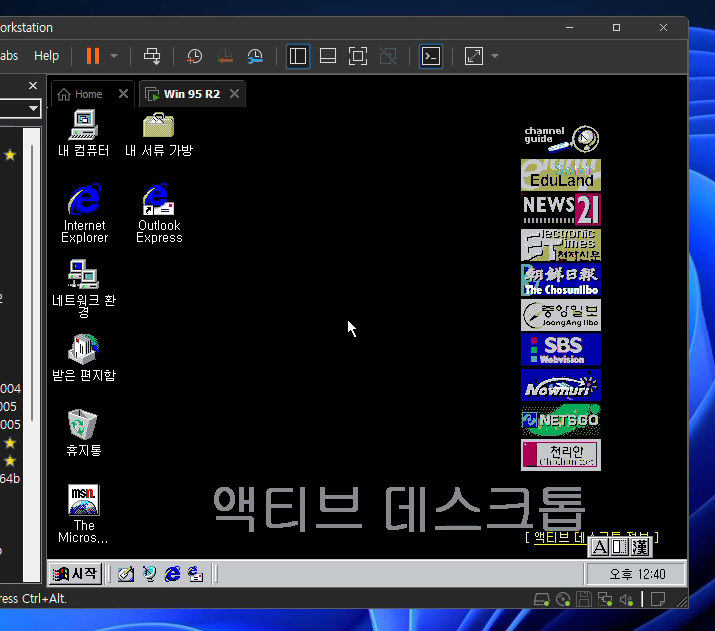715x631 pixels.
Task: Open the 천리안 Chollian channel
Action: click(x=561, y=455)
